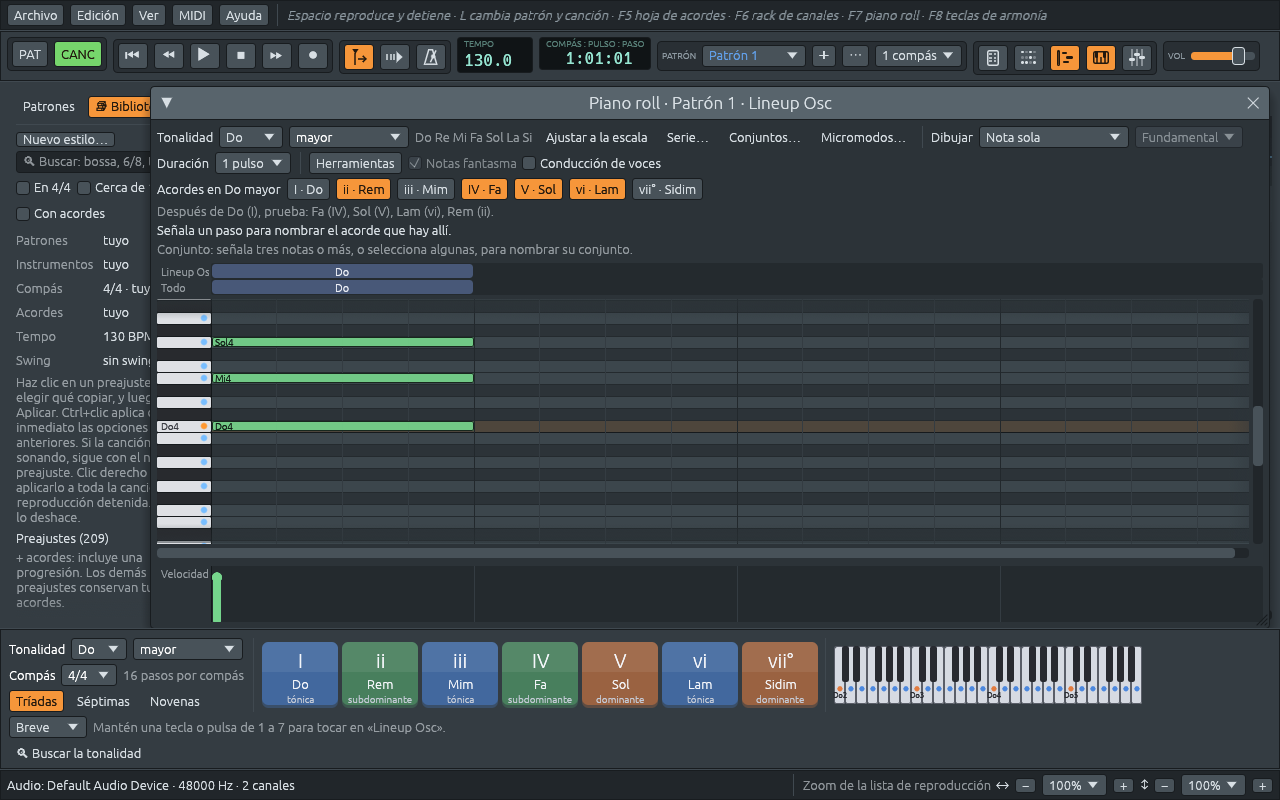This screenshot has width=1280, height=800.
Task: Open the Compás 4/4 dropdown
Action: [x=89, y=675]
